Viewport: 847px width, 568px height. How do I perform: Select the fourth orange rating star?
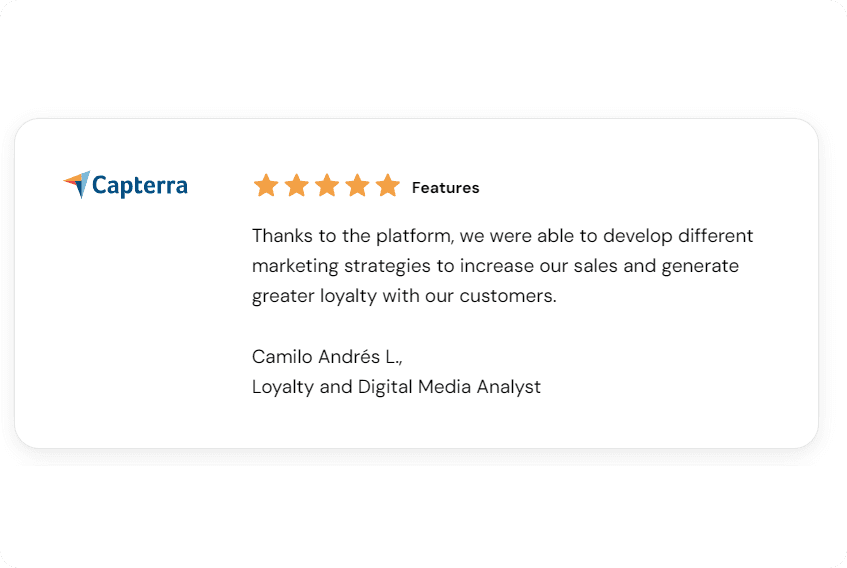[357, 186]
